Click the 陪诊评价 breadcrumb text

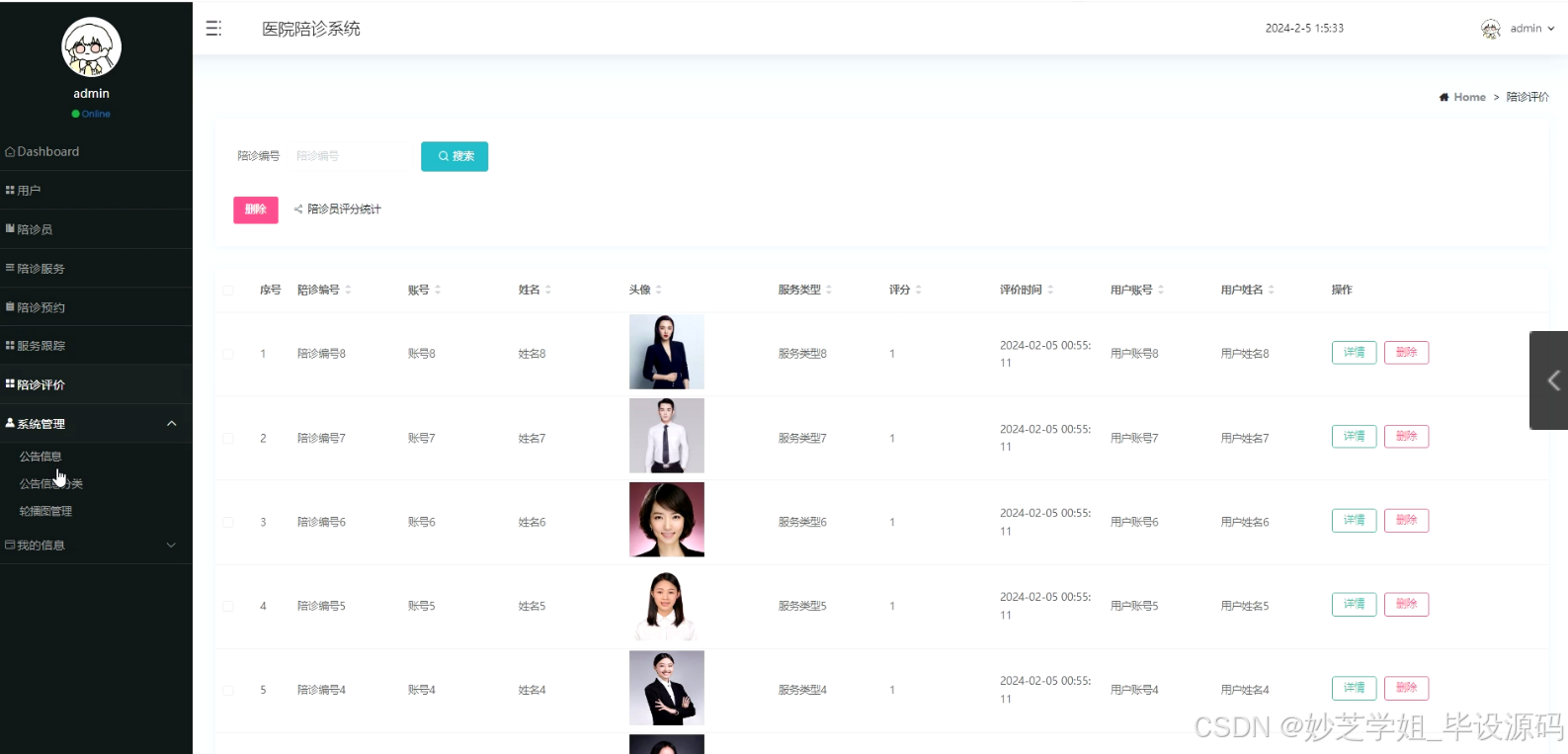coord(1527,97)
